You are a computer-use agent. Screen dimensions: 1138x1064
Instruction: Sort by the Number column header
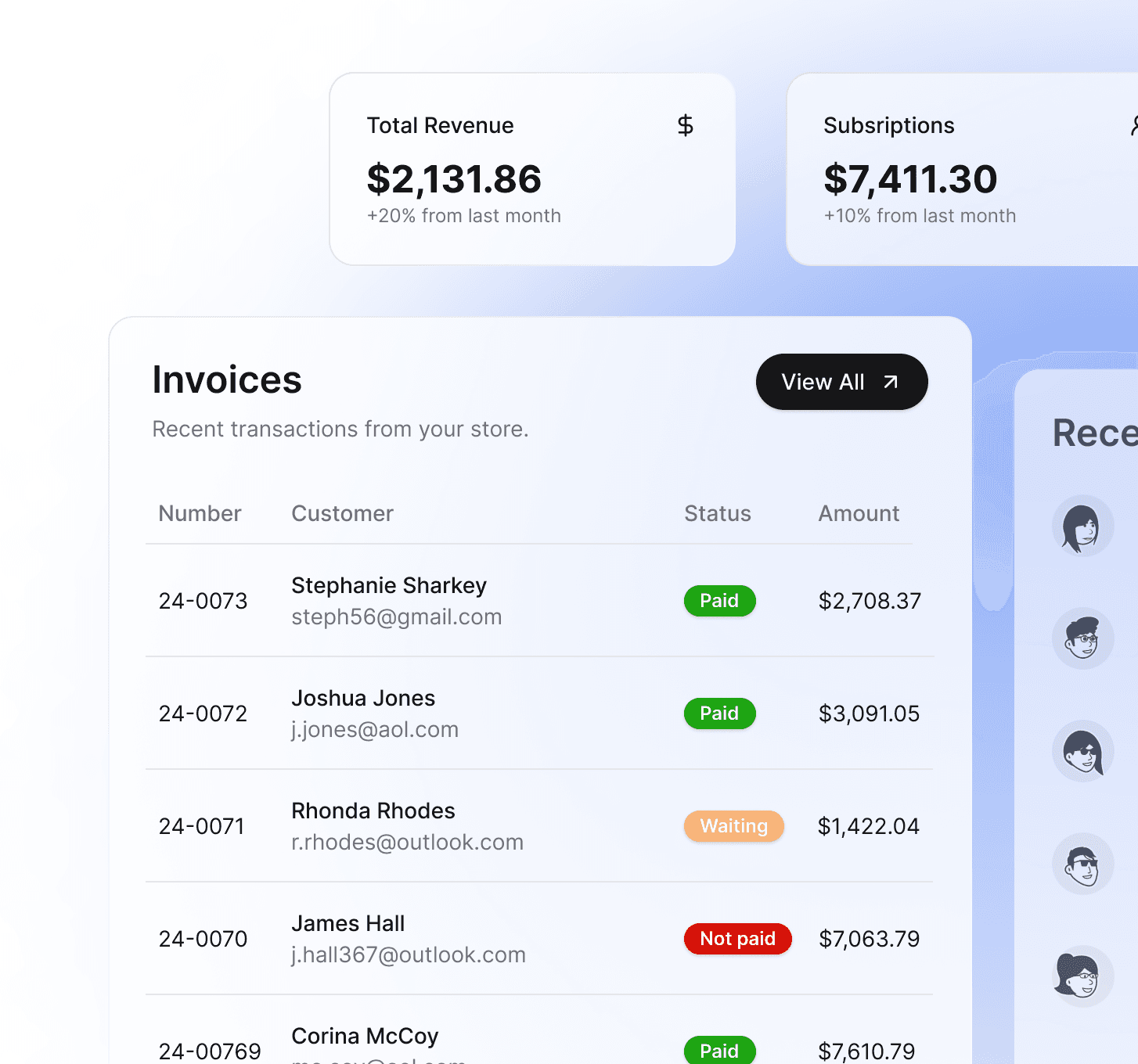pyautogui.click(x=200, y=513)
